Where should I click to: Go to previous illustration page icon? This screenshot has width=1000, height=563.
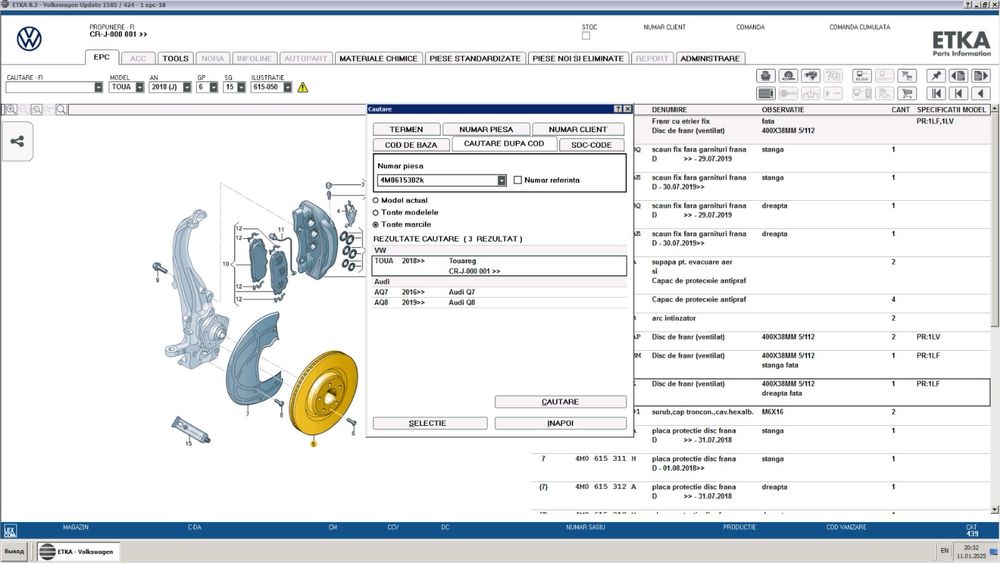coord(958,76)
